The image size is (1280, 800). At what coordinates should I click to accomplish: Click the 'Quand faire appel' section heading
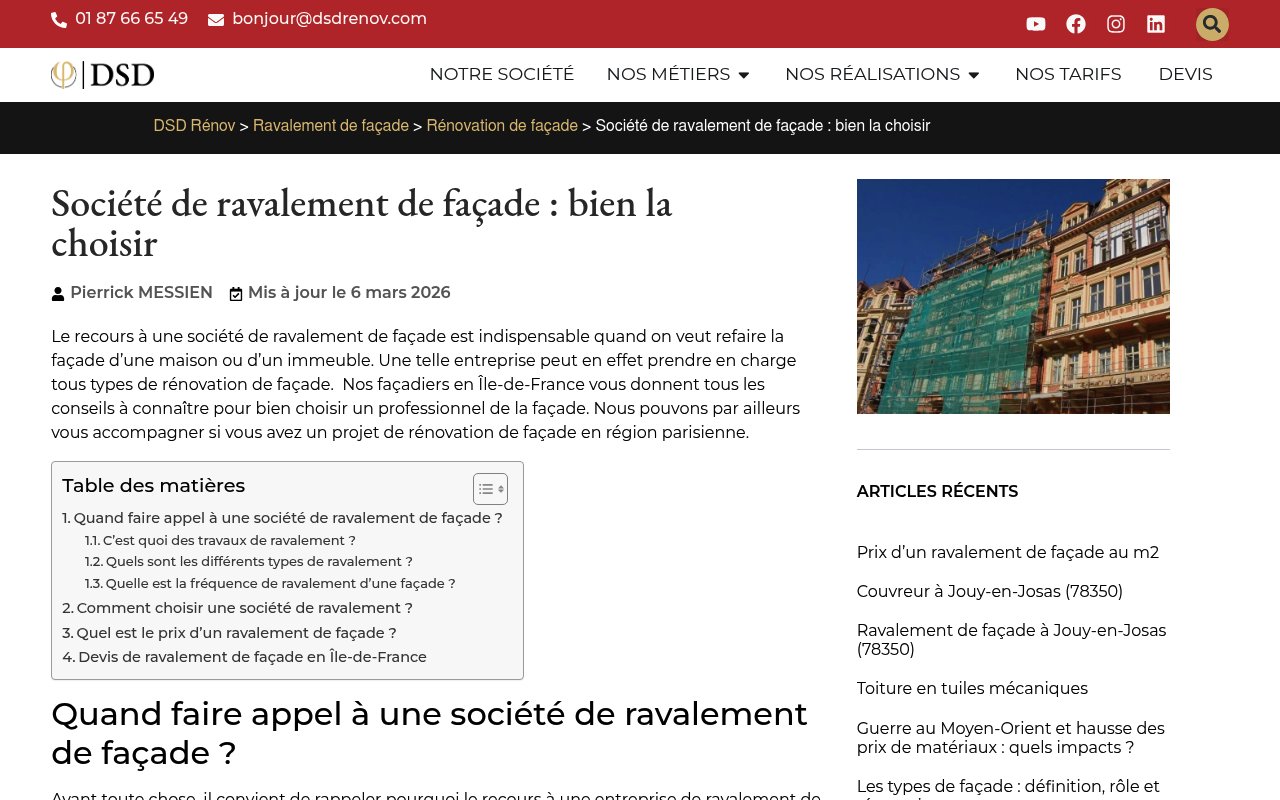[x=429, y=733]
